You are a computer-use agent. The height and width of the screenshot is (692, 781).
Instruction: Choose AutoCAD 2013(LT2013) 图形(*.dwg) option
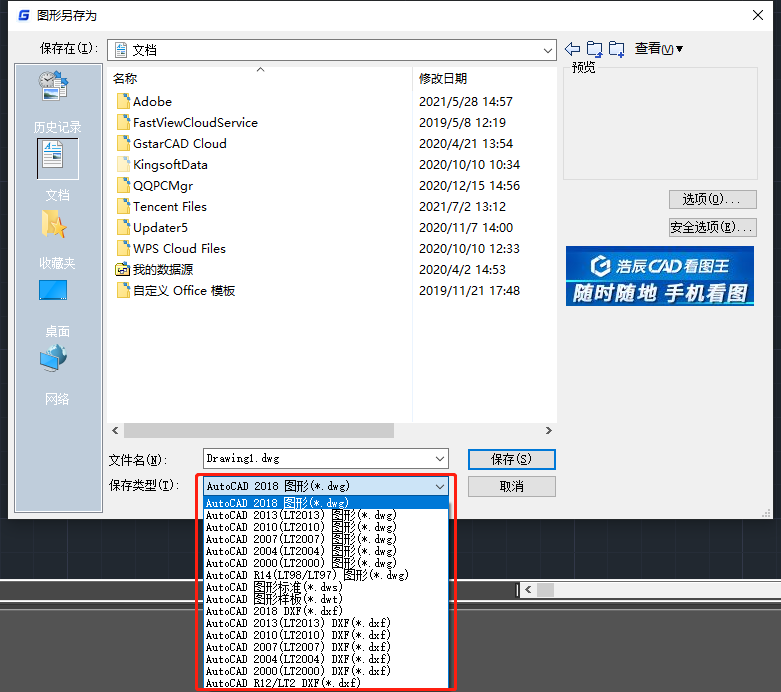(326, 515)
